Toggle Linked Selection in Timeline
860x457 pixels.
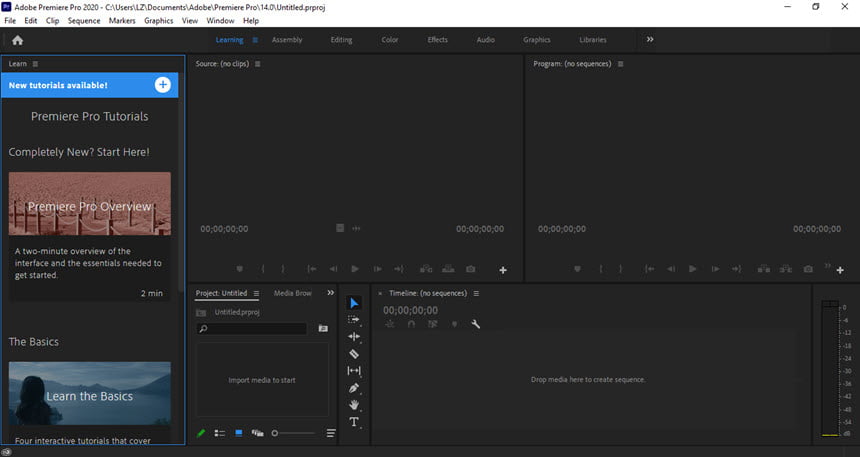tap(433, 324)
